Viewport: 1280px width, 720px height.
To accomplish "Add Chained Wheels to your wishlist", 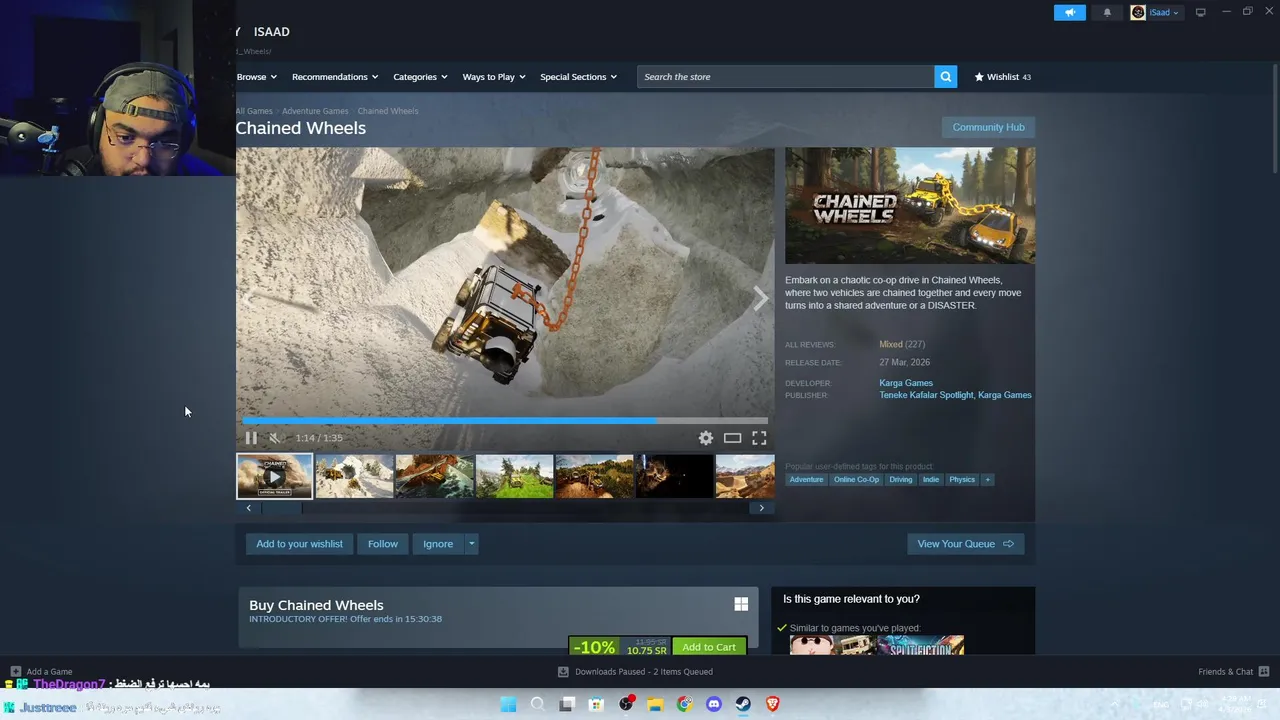I will 299,544.
